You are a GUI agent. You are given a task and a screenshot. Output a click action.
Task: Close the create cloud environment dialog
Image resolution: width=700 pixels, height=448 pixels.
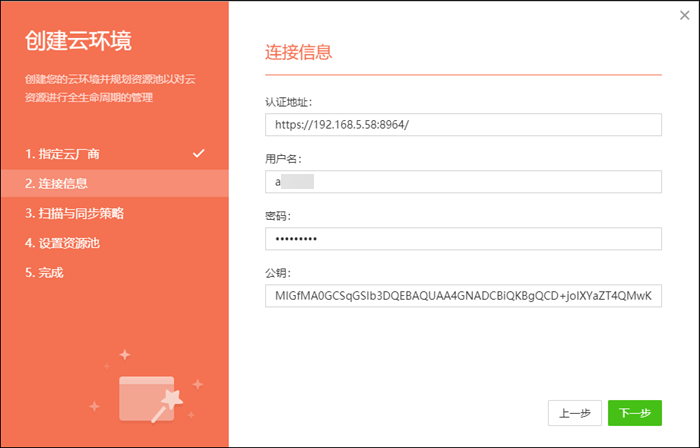point(684,15)
